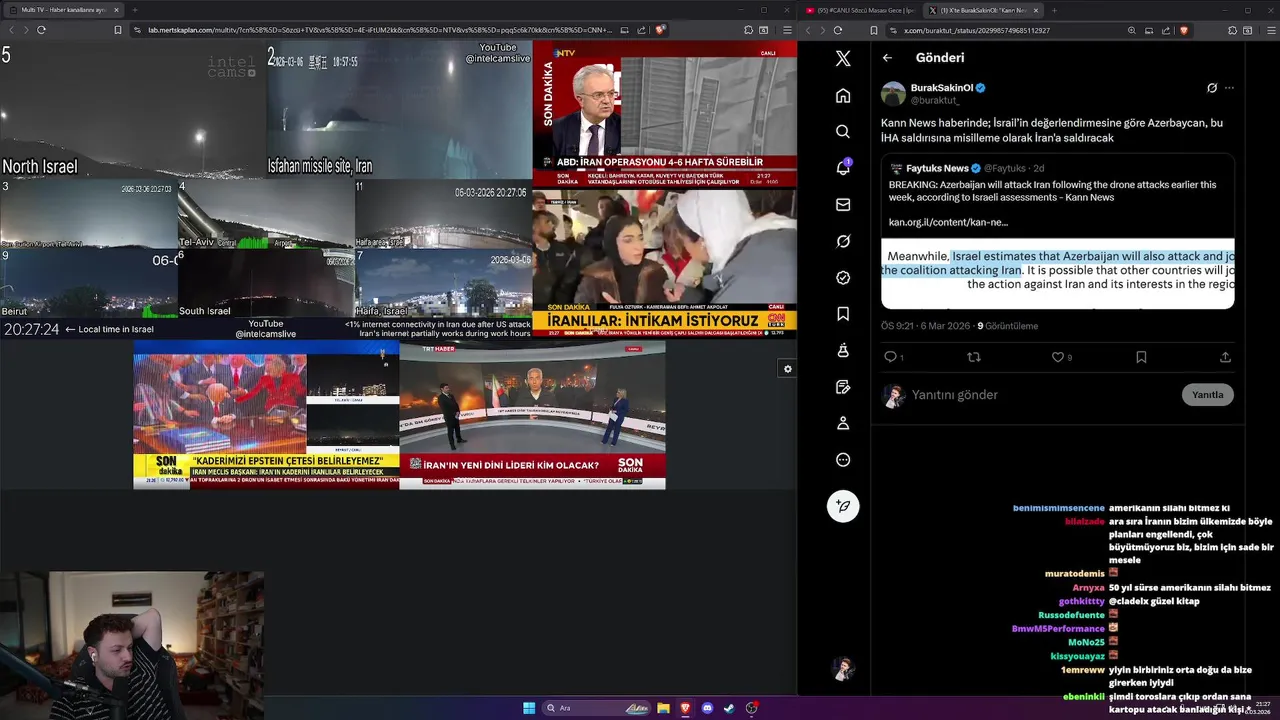Open Profile icon in X sidebar
Image resolution: width=1280 pixels, height=720 pixels.
[843, 423]
